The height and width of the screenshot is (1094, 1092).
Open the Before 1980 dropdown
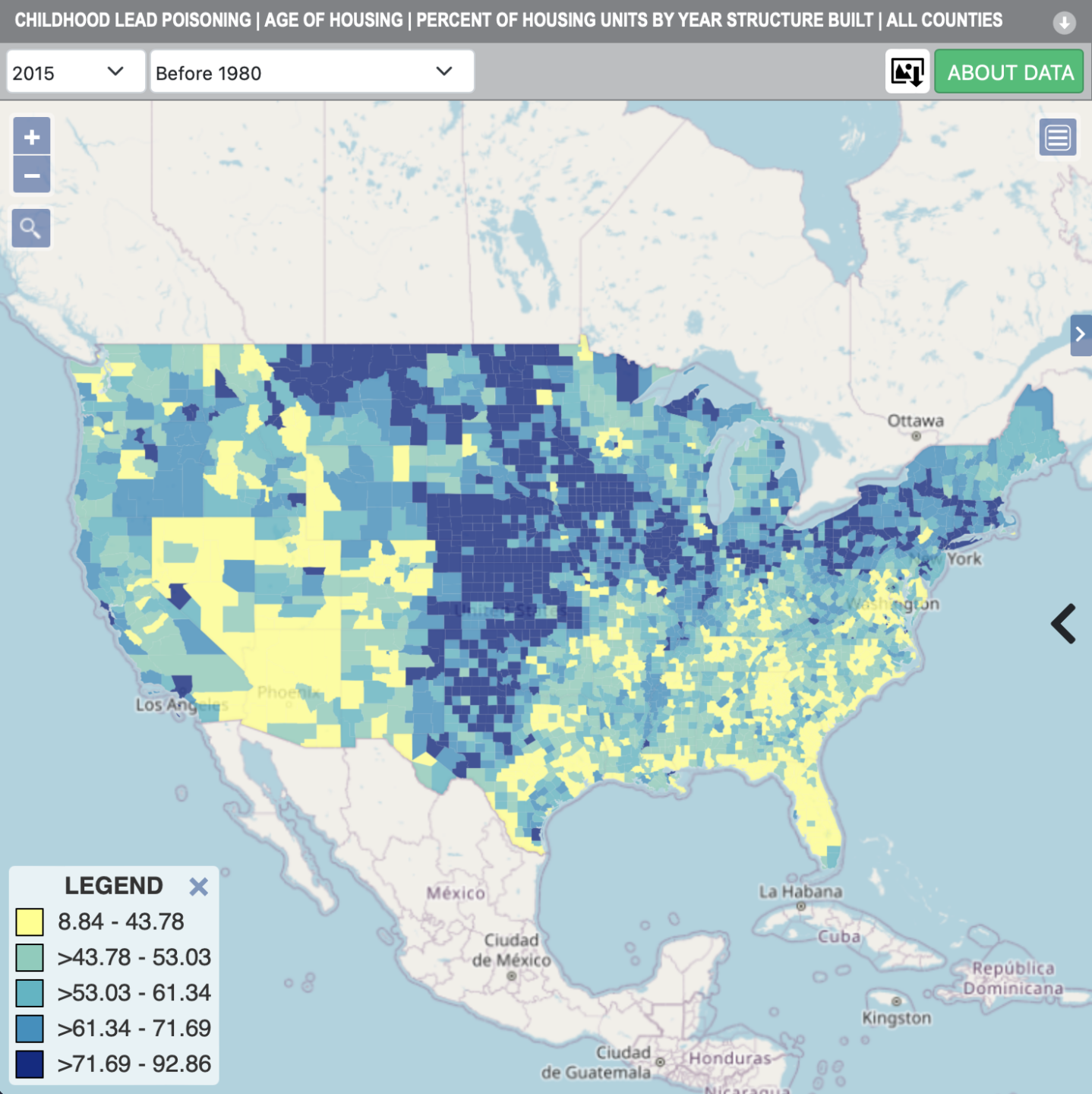(x=311, y=72)
